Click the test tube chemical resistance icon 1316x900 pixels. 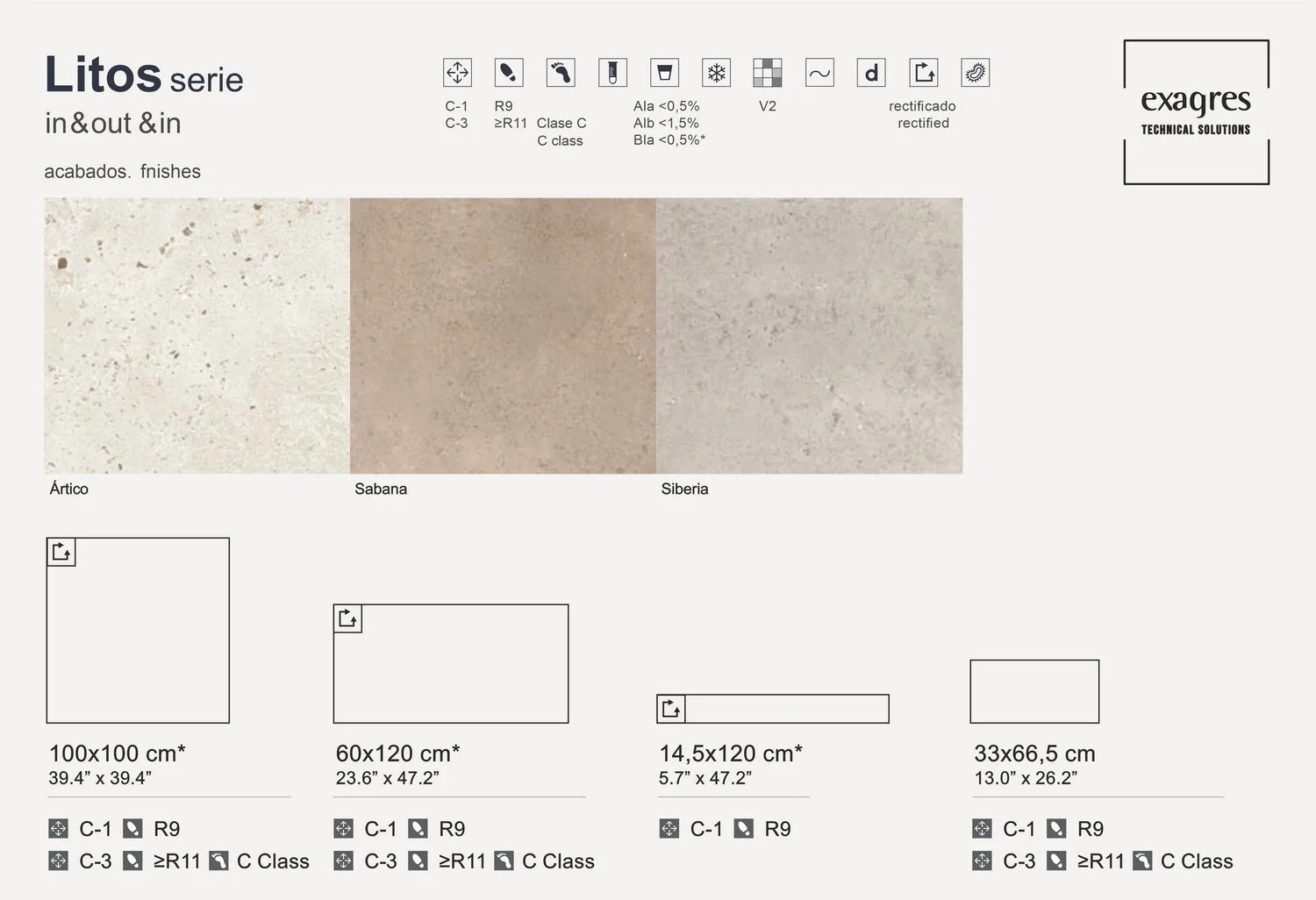click(612, 73)
